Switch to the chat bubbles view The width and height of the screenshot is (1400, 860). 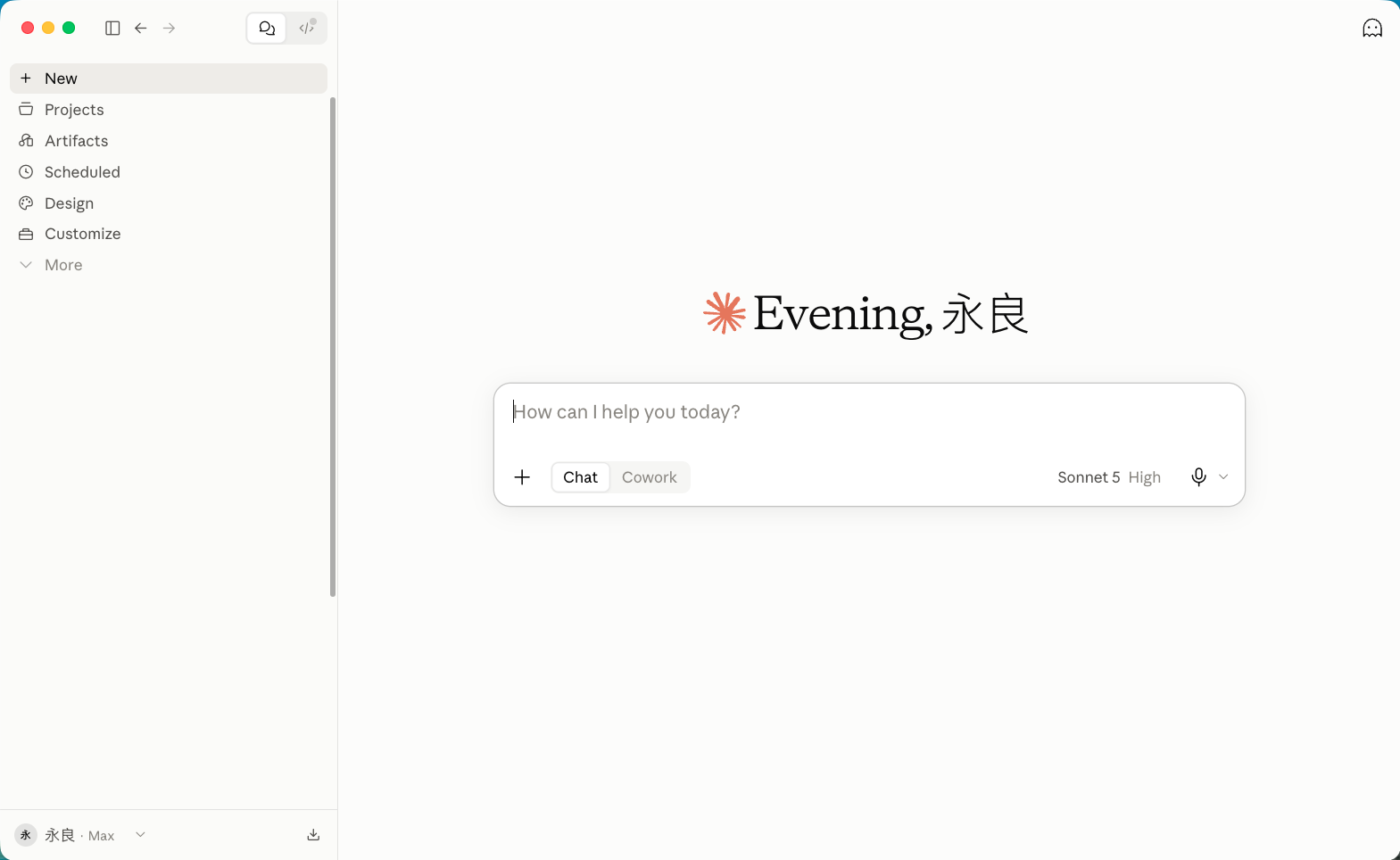(267, 28)
